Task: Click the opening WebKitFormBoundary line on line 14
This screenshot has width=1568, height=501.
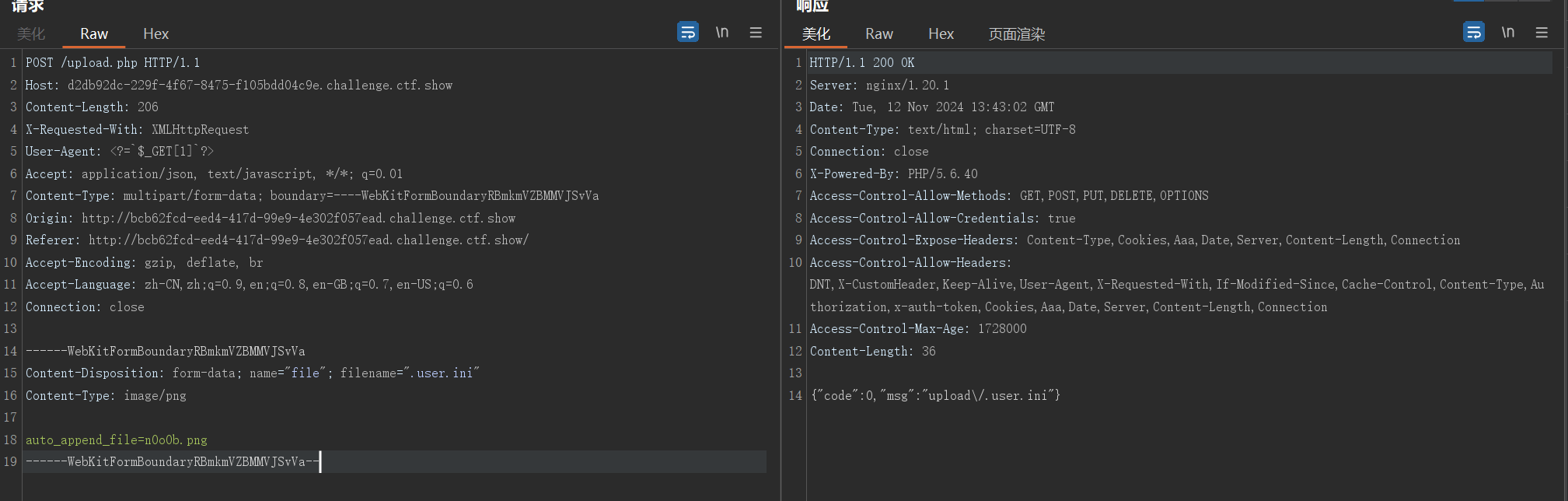Action: pos(165,351)
